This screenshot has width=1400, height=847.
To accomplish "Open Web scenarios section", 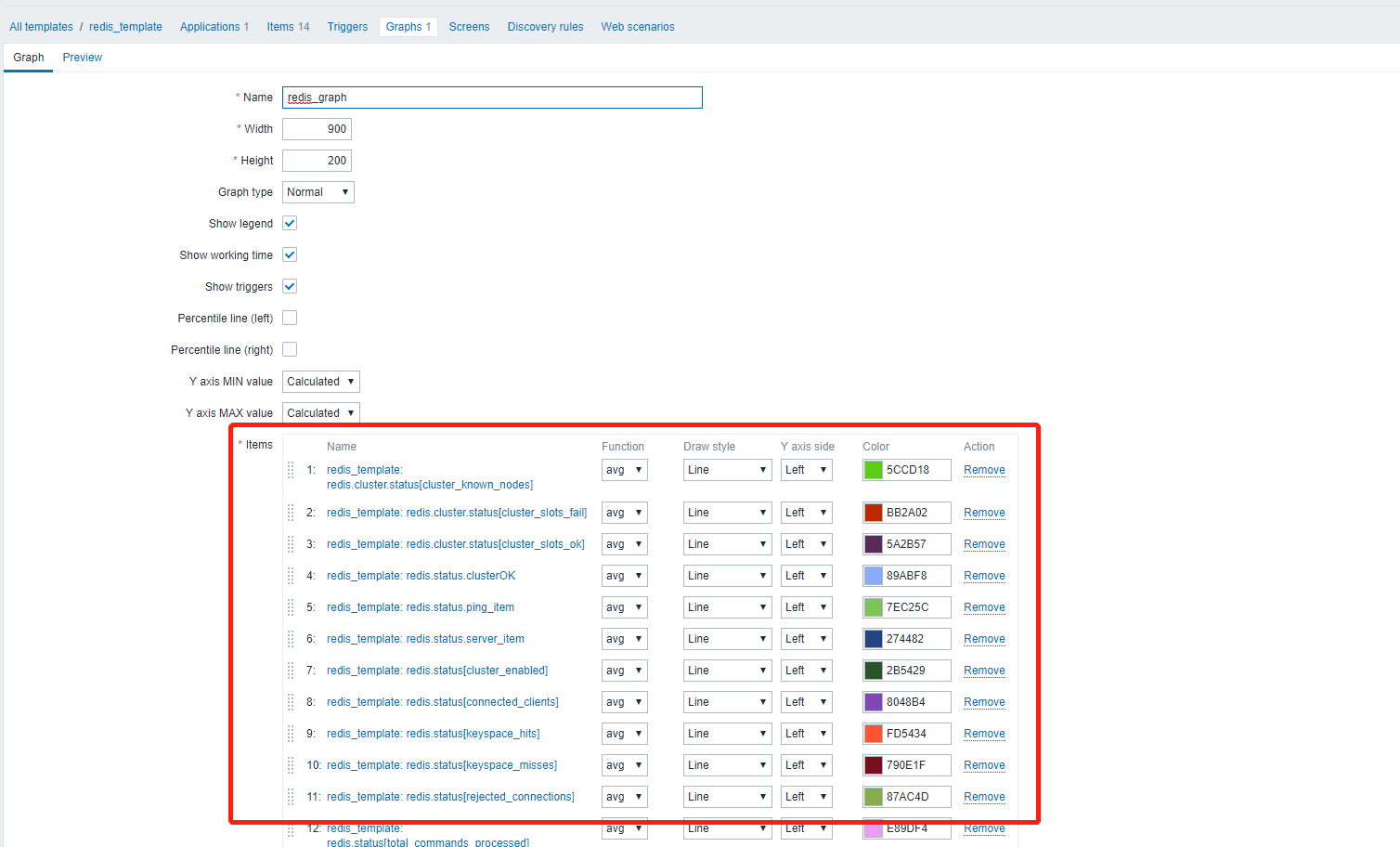I will pyautogui.click(x=638, y=27).
